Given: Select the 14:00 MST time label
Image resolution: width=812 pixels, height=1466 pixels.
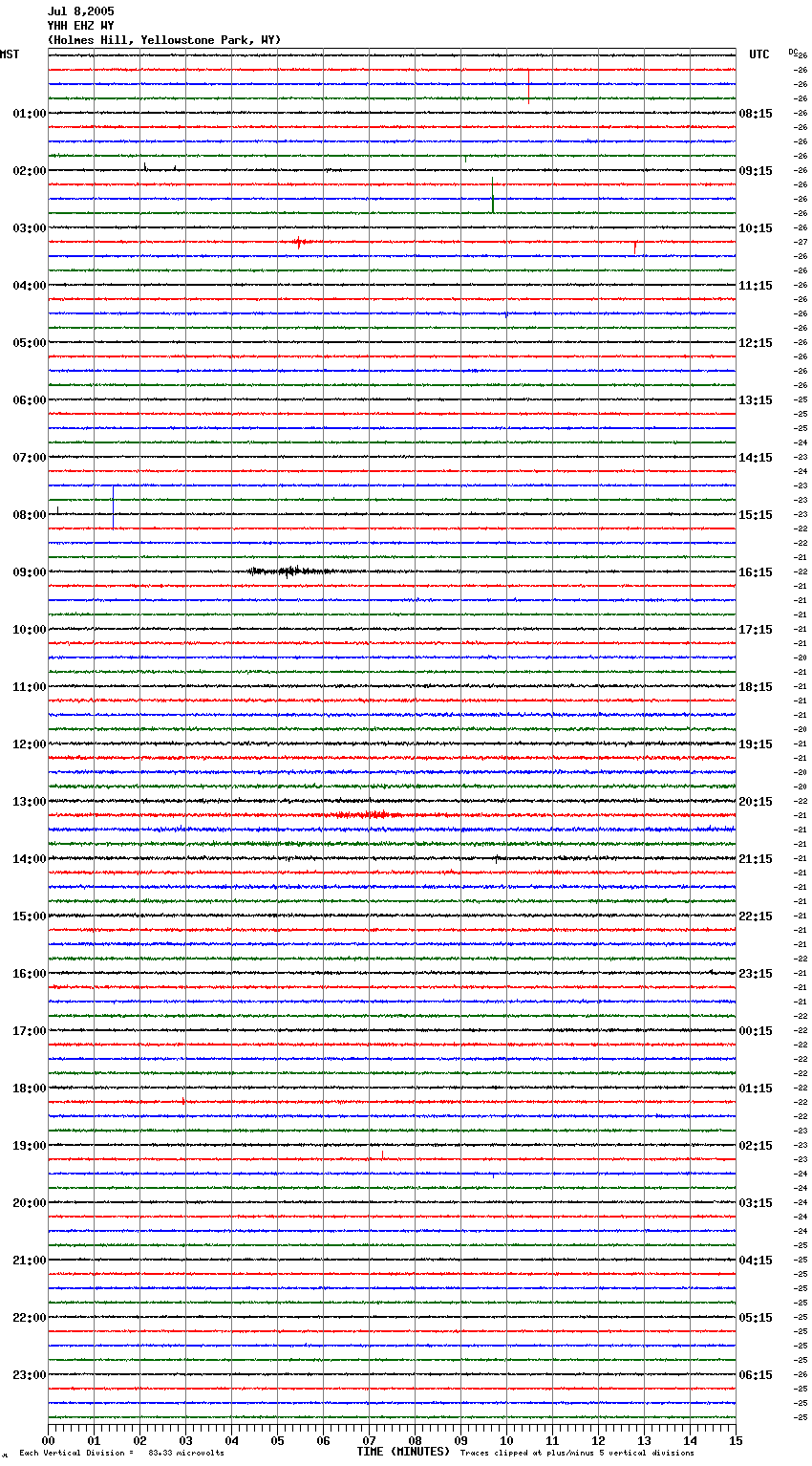Looking at the screenshot, I should coord(30,859).
